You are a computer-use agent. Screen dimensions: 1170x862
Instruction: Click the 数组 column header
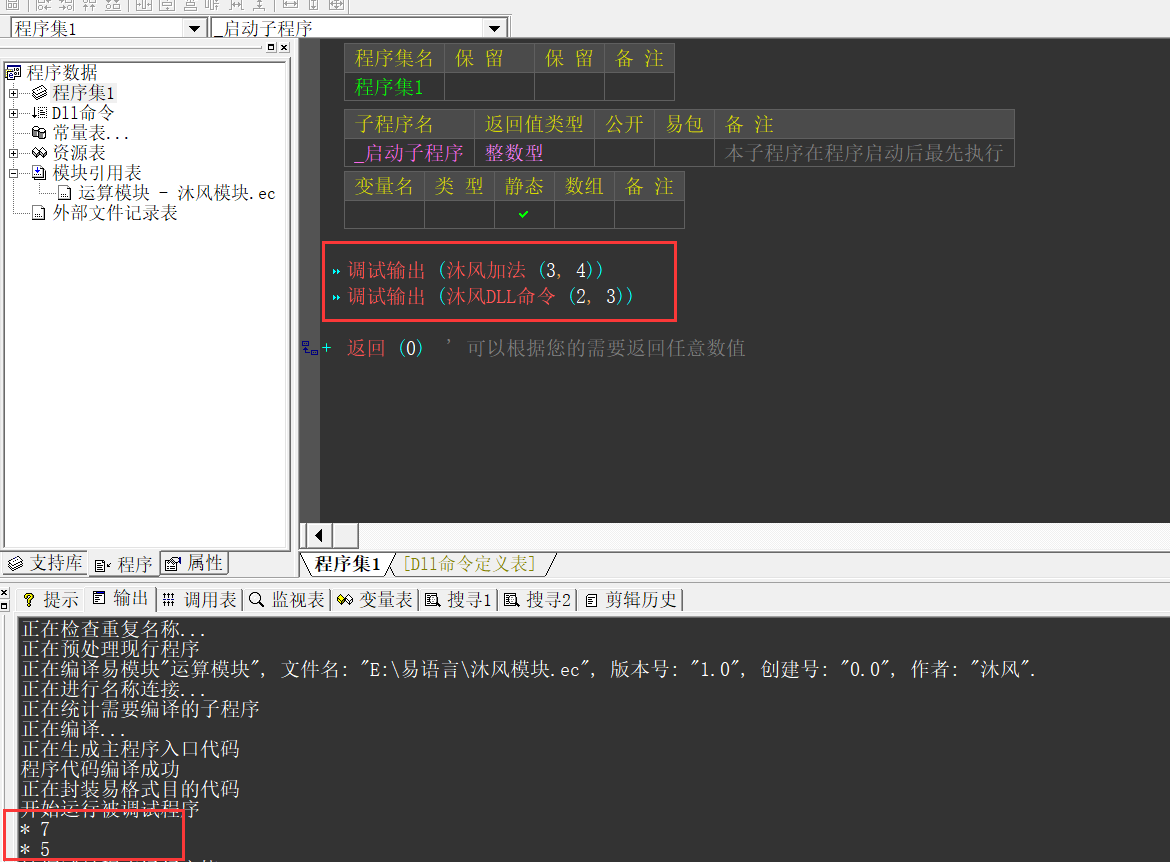584,186
